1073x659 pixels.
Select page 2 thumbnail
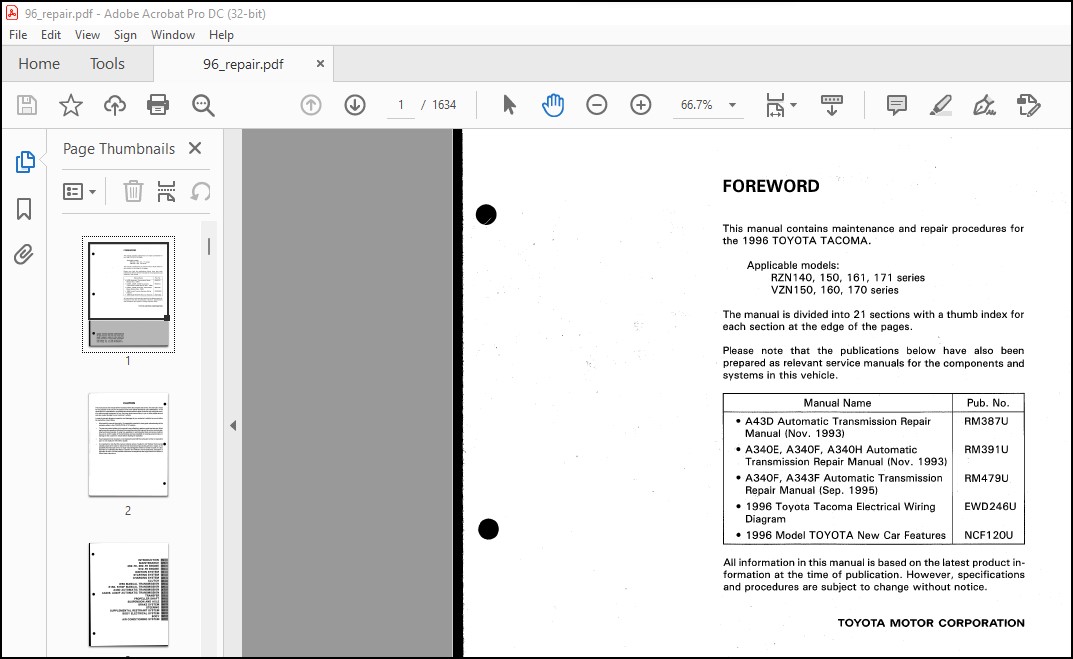point(128,444)
